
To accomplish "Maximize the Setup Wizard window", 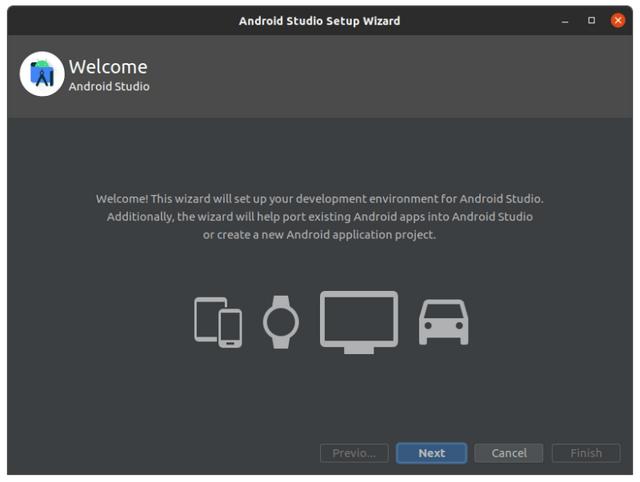I will coord(591,20).
